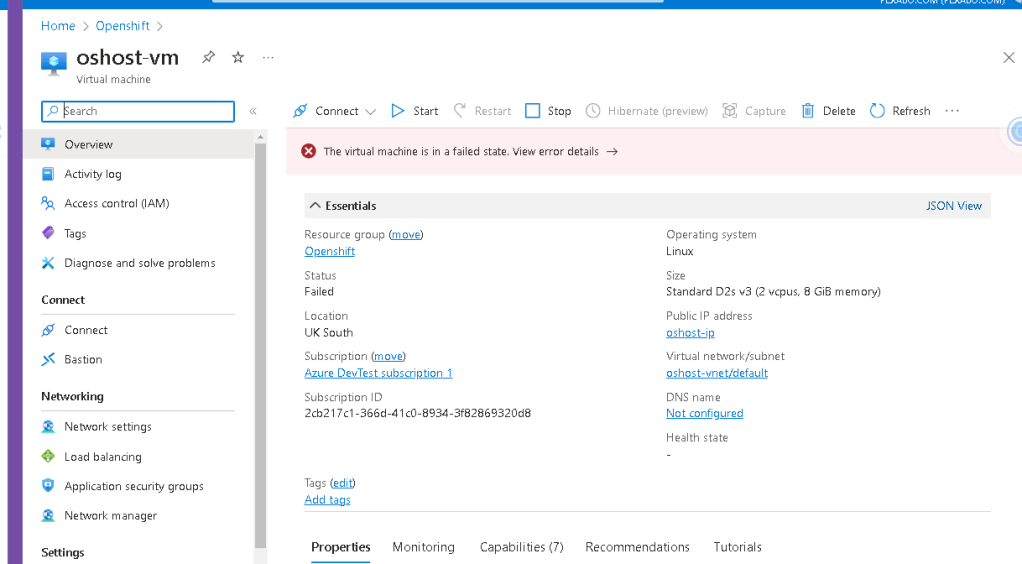Delete the virtual machine
The width and height of the screenshot is (1022, 564).
click(828, 111)
